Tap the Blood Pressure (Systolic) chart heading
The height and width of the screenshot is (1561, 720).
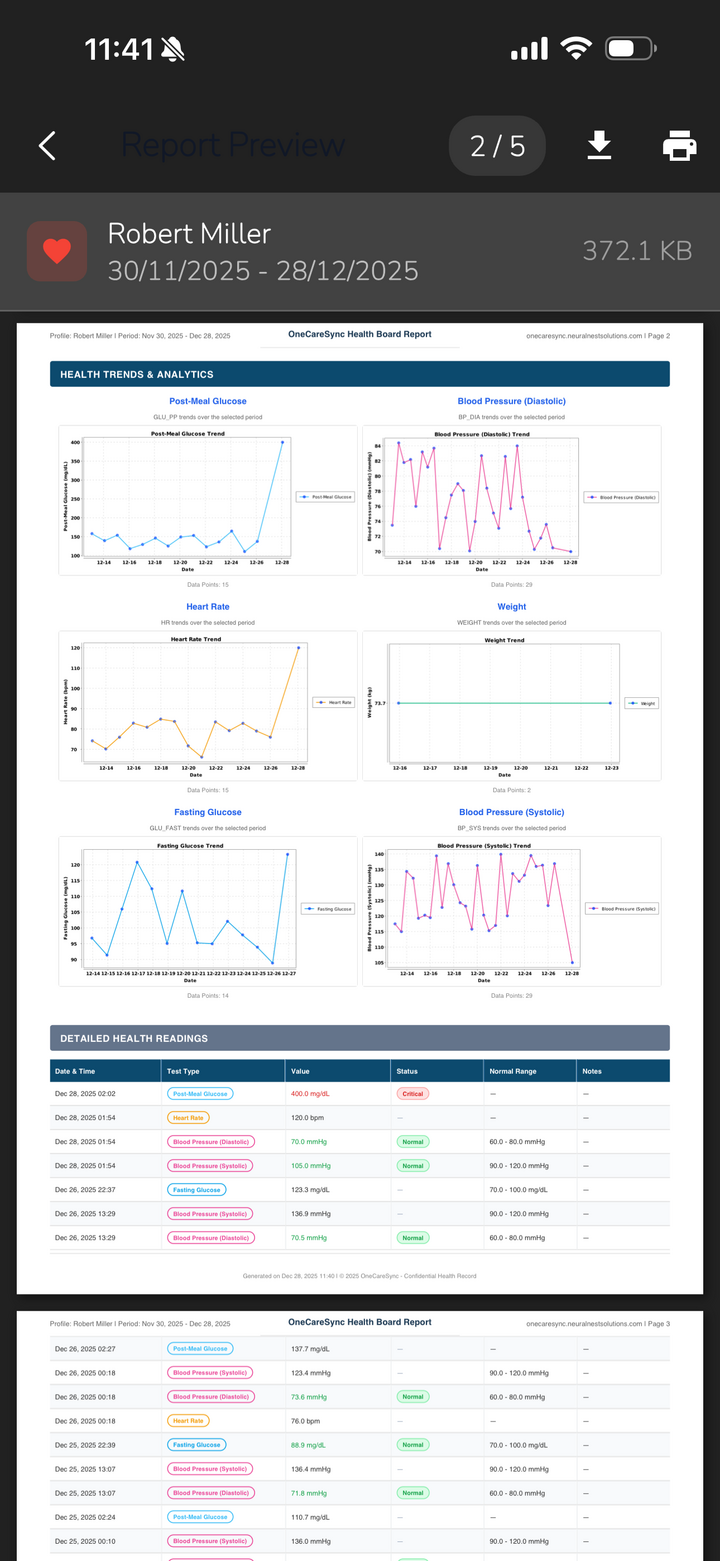(512, 812)
